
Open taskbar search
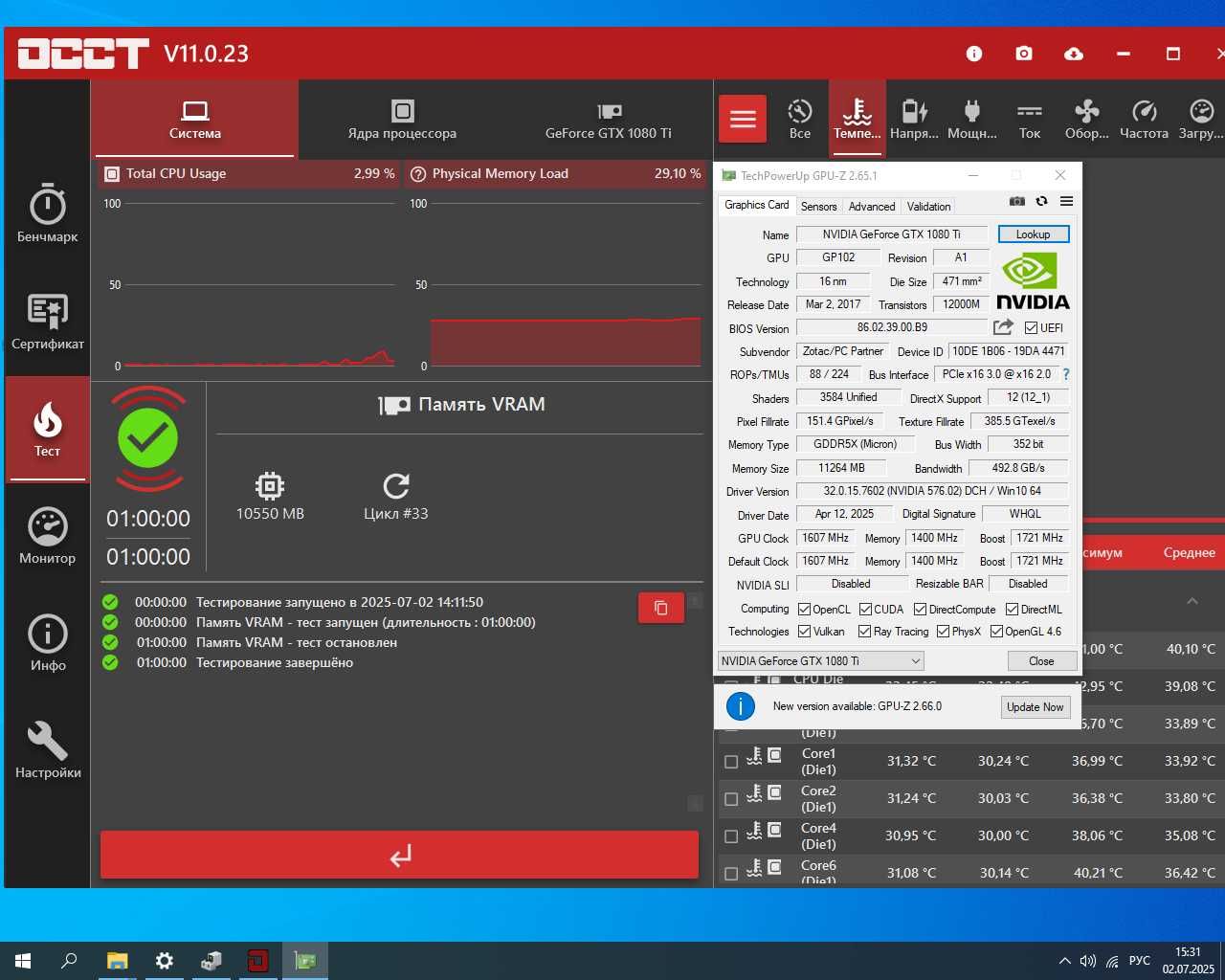pos(69,961)
